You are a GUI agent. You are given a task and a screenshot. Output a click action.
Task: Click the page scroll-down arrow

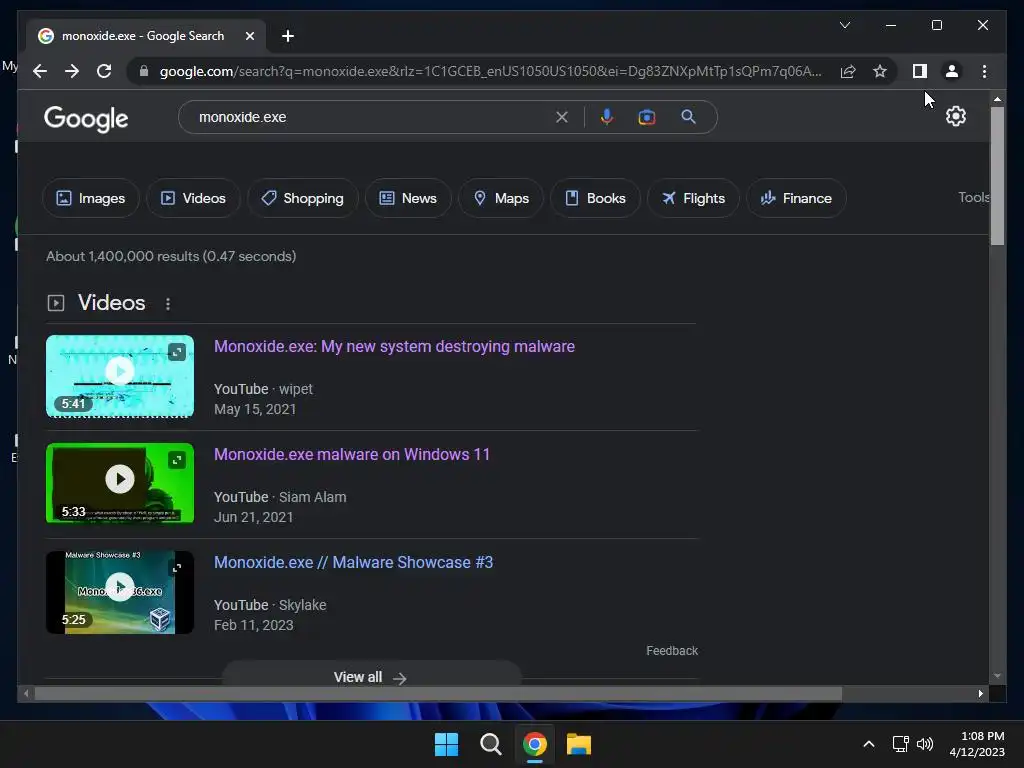pos(997,676)
